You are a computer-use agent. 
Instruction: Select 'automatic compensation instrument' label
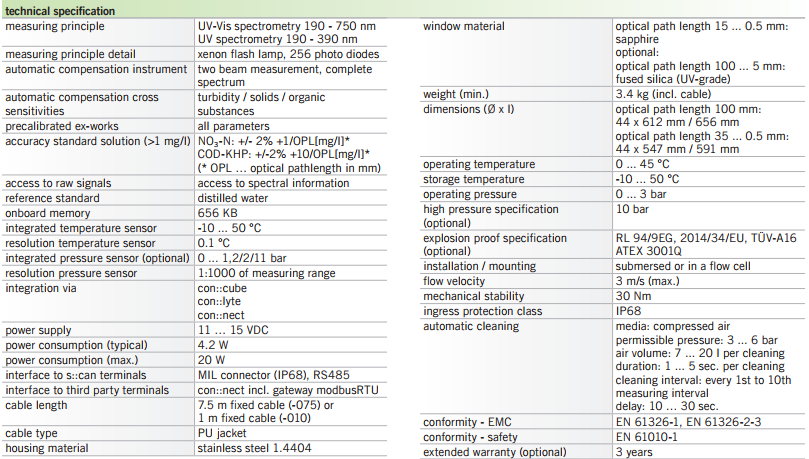(96, 69)
